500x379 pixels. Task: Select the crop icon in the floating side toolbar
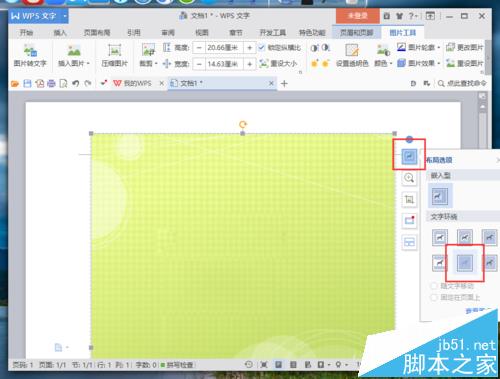pyautogui.click(x=409, y=199)
